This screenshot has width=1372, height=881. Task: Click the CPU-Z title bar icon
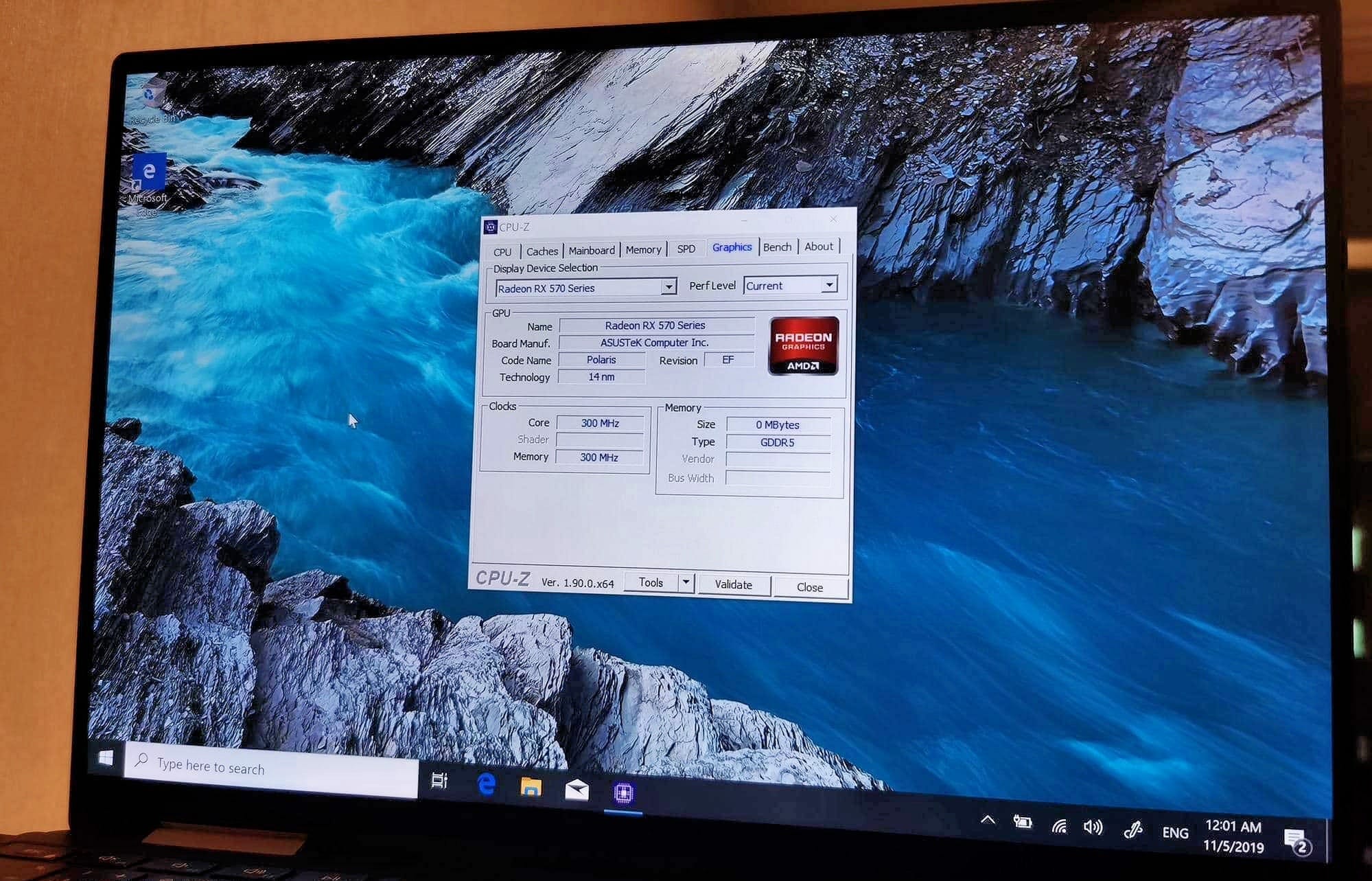point(490,227)
